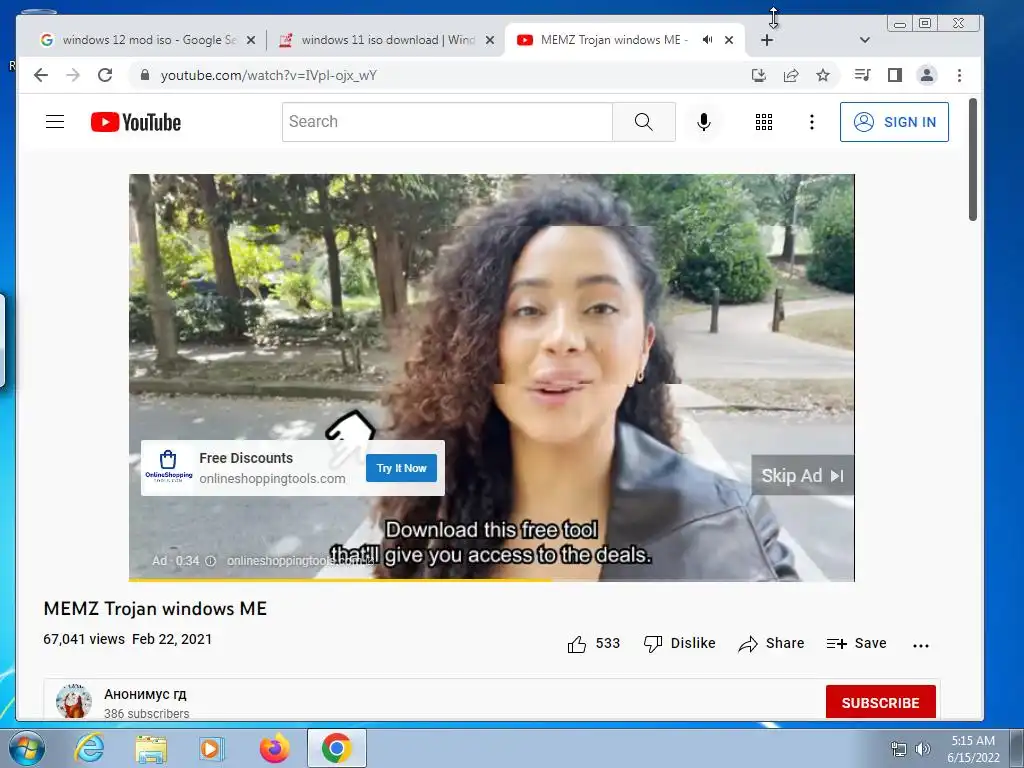Close the Google search tab
The image size is (1024, 768).
click(x=251, y=40)
